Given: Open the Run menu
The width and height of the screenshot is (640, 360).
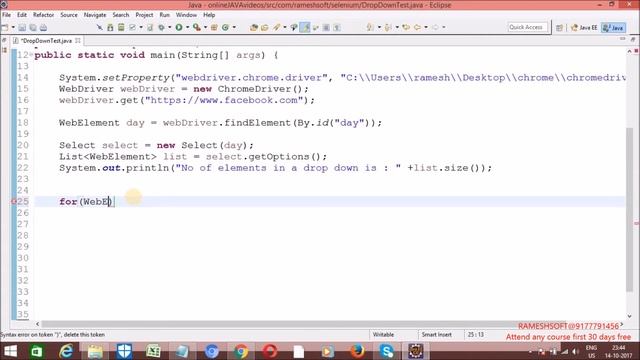Looking at the screenshot, I should coord(164,15).
